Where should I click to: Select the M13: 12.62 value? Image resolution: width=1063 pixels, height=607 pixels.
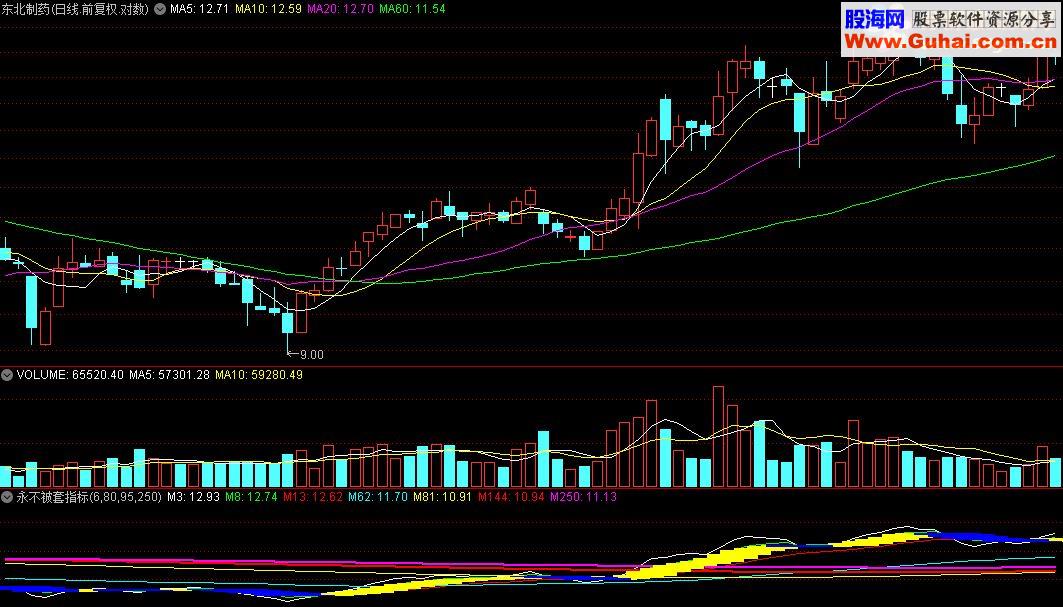(313, 497)
